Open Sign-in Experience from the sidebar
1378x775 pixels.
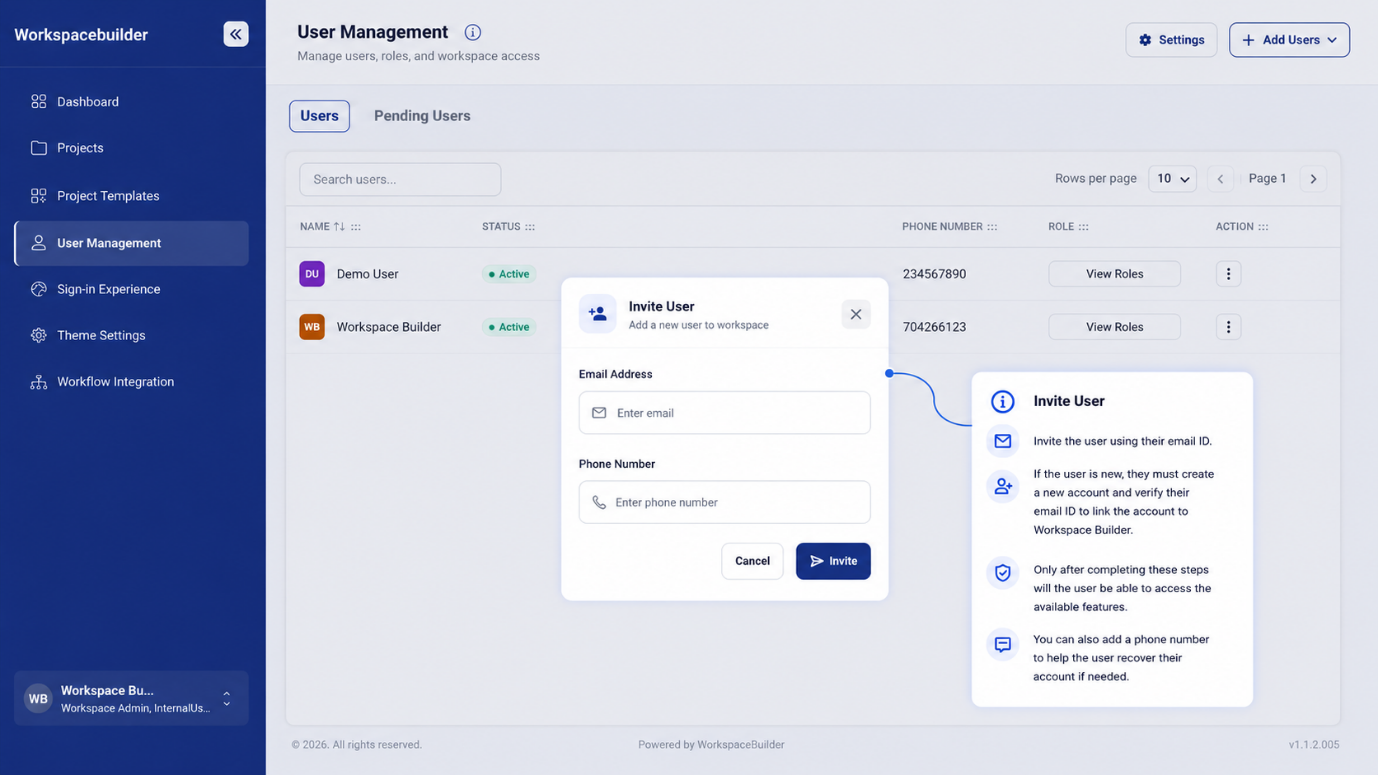click(131, 289)
